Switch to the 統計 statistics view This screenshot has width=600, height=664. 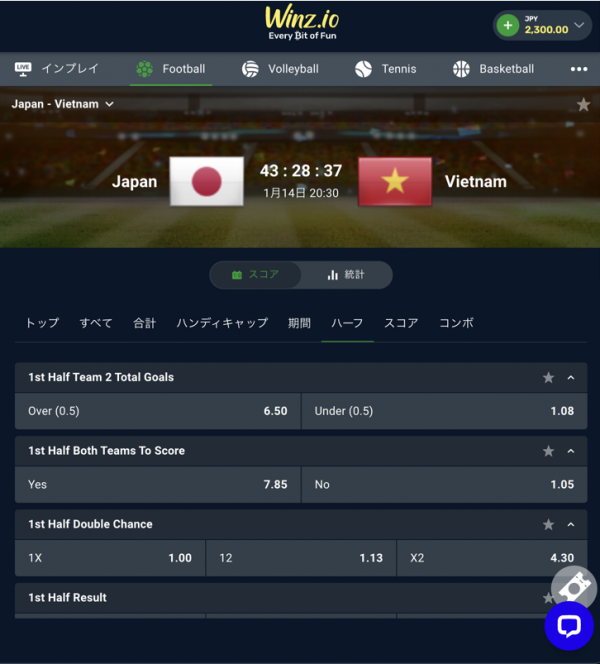[x=346, y=275]
